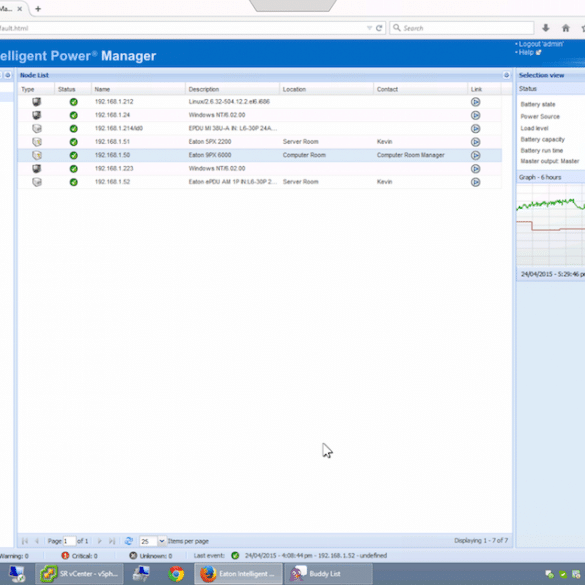This screenshot has height=585, width=585.
Task: Open link icon for 192.168.1.24
Action: [x=475, y=115]
